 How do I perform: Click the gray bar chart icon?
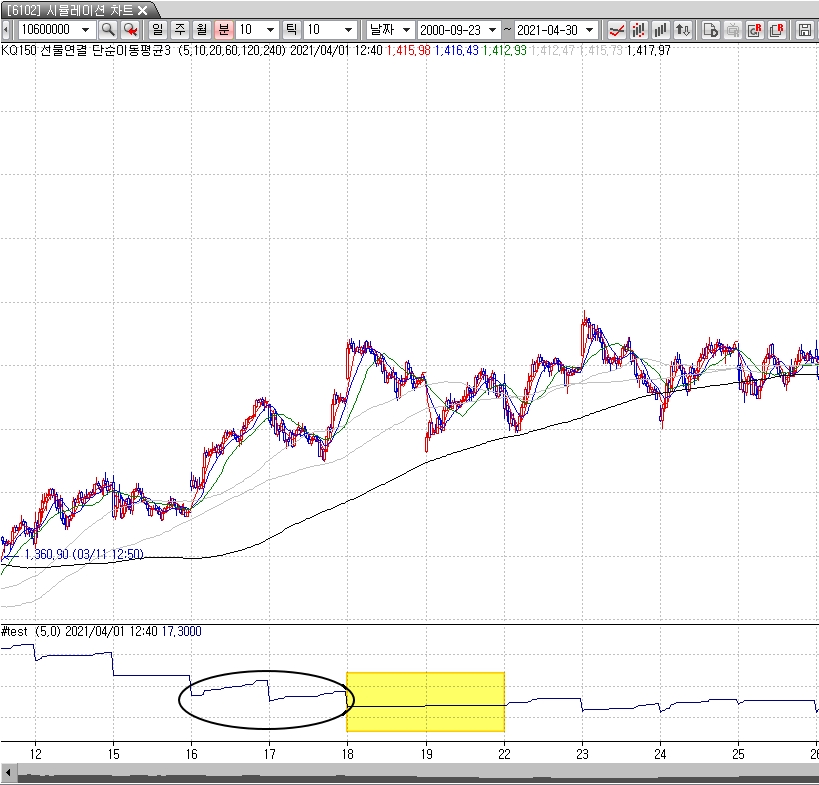(661, 30)
